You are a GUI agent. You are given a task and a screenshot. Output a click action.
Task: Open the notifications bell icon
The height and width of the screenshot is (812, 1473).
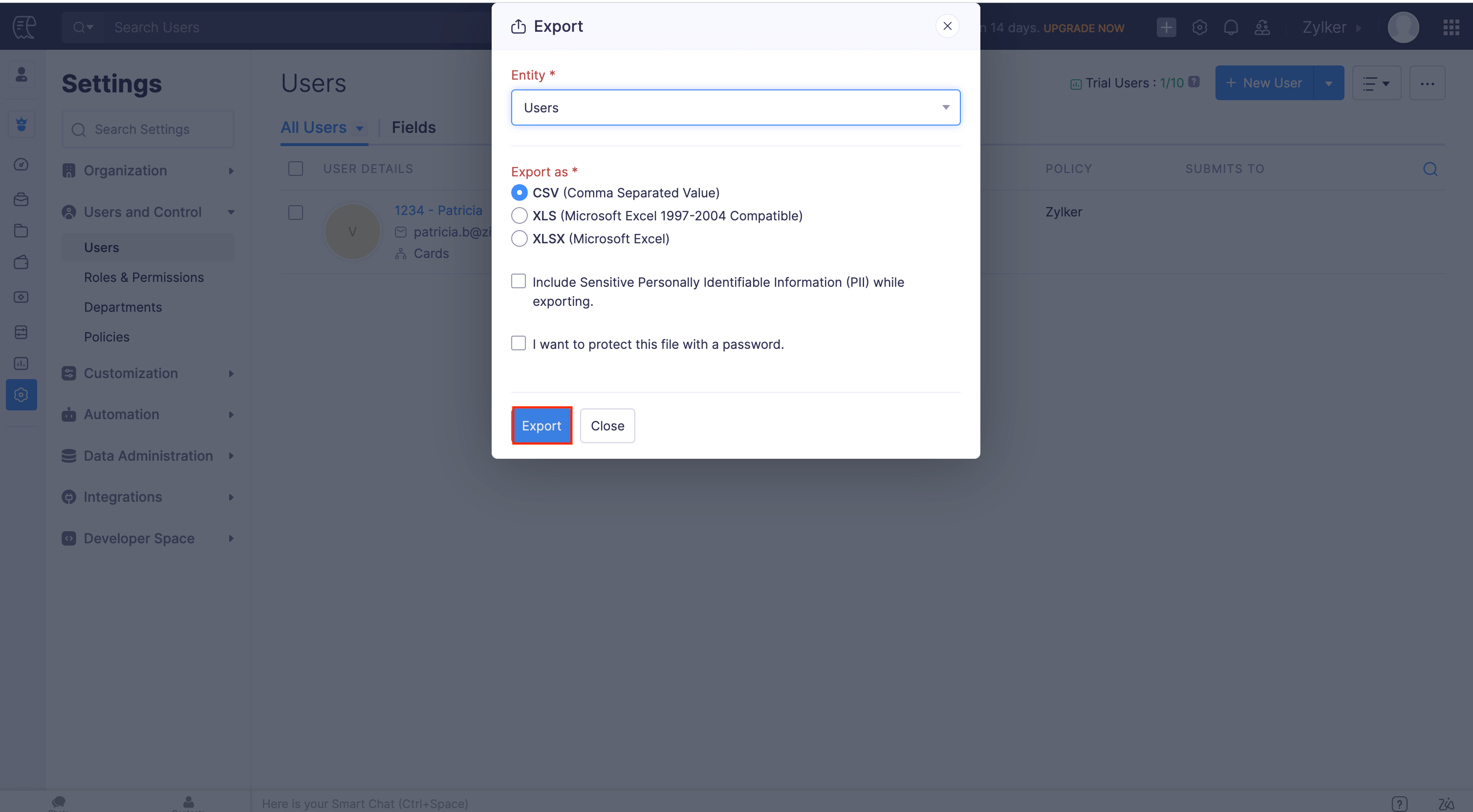[x=1231, y=27]
